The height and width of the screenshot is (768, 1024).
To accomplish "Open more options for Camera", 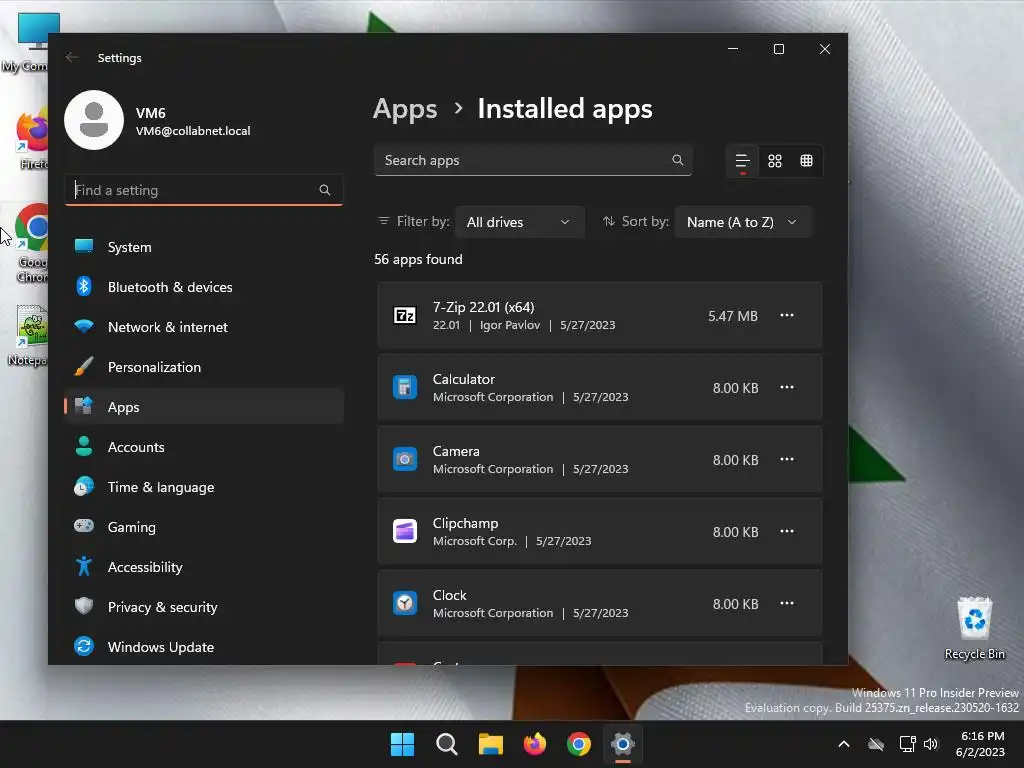I will point(787,459).
